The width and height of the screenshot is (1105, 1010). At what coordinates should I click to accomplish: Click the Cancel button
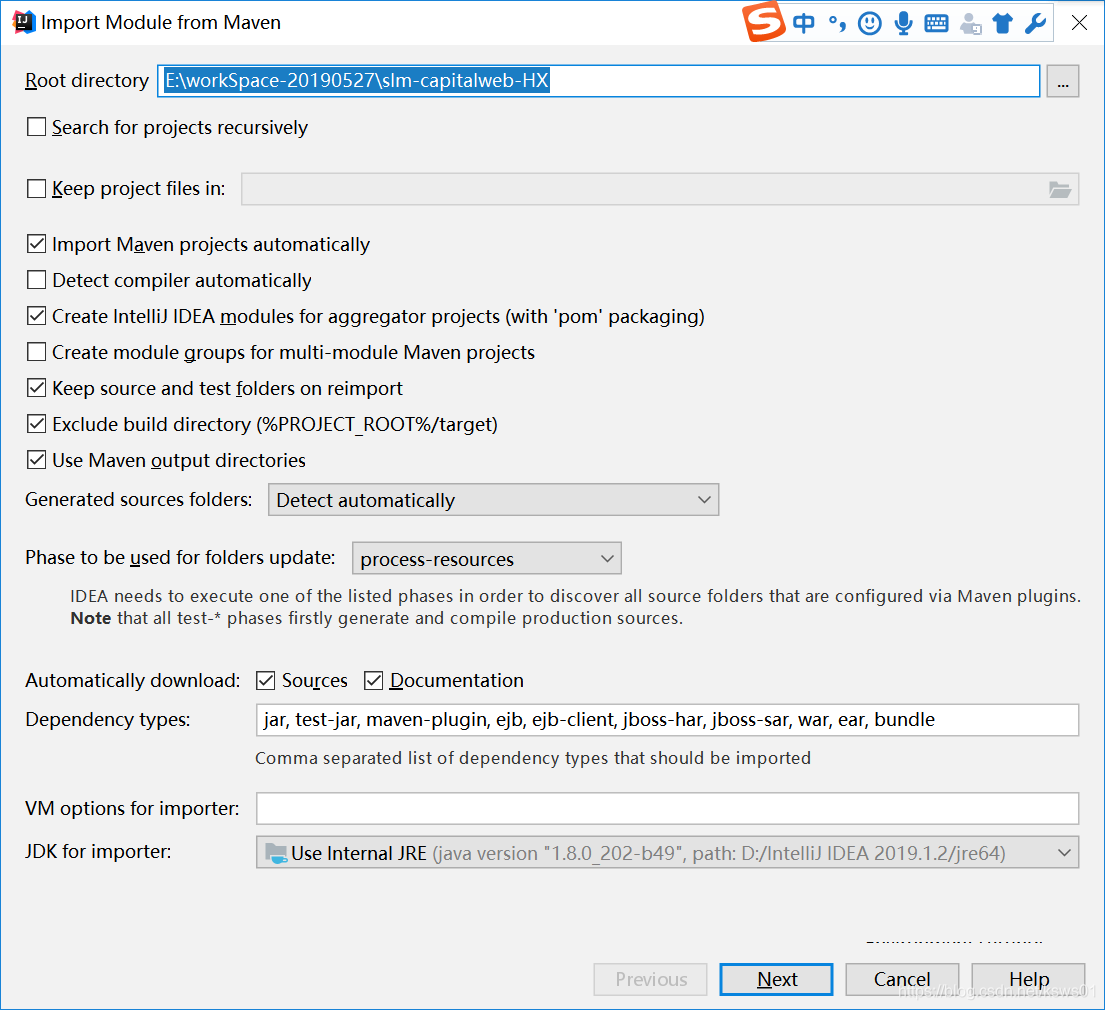[902, 980]
